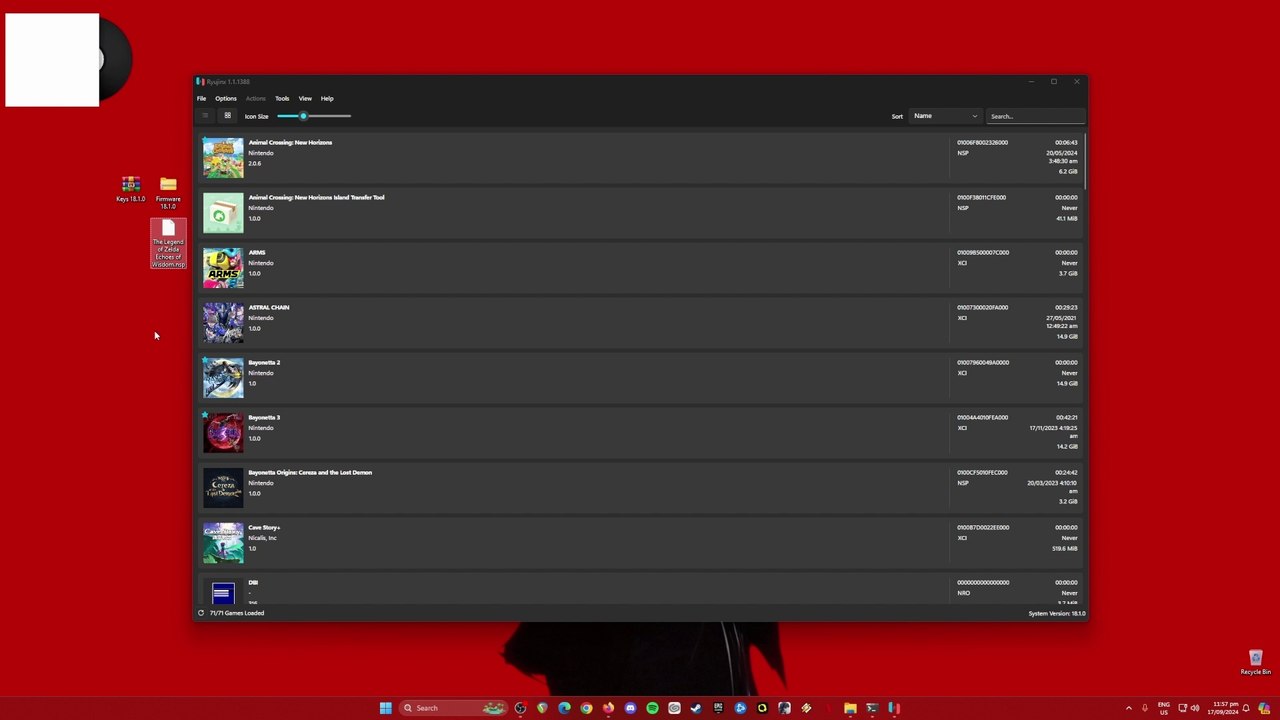Open the Actions menu

point(256,98)
